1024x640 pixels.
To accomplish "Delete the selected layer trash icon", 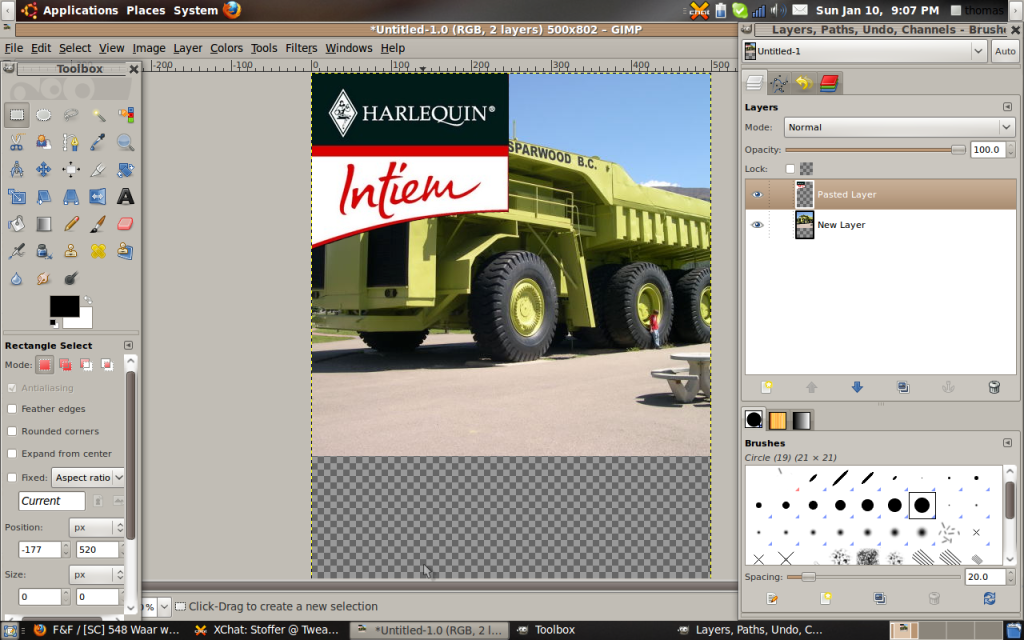I will tap(994, 387).
